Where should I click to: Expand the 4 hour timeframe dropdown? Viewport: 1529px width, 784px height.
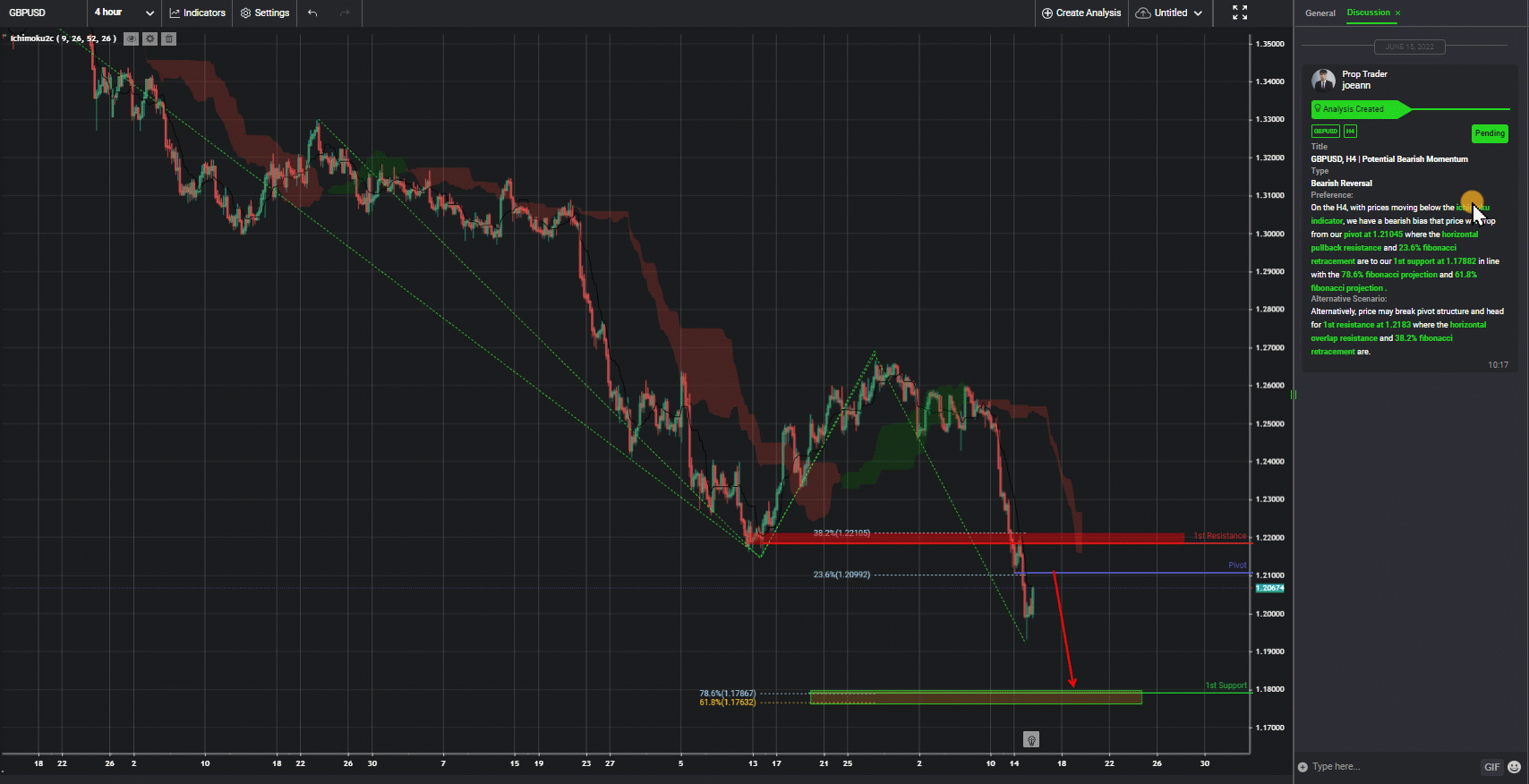(124, 13)
